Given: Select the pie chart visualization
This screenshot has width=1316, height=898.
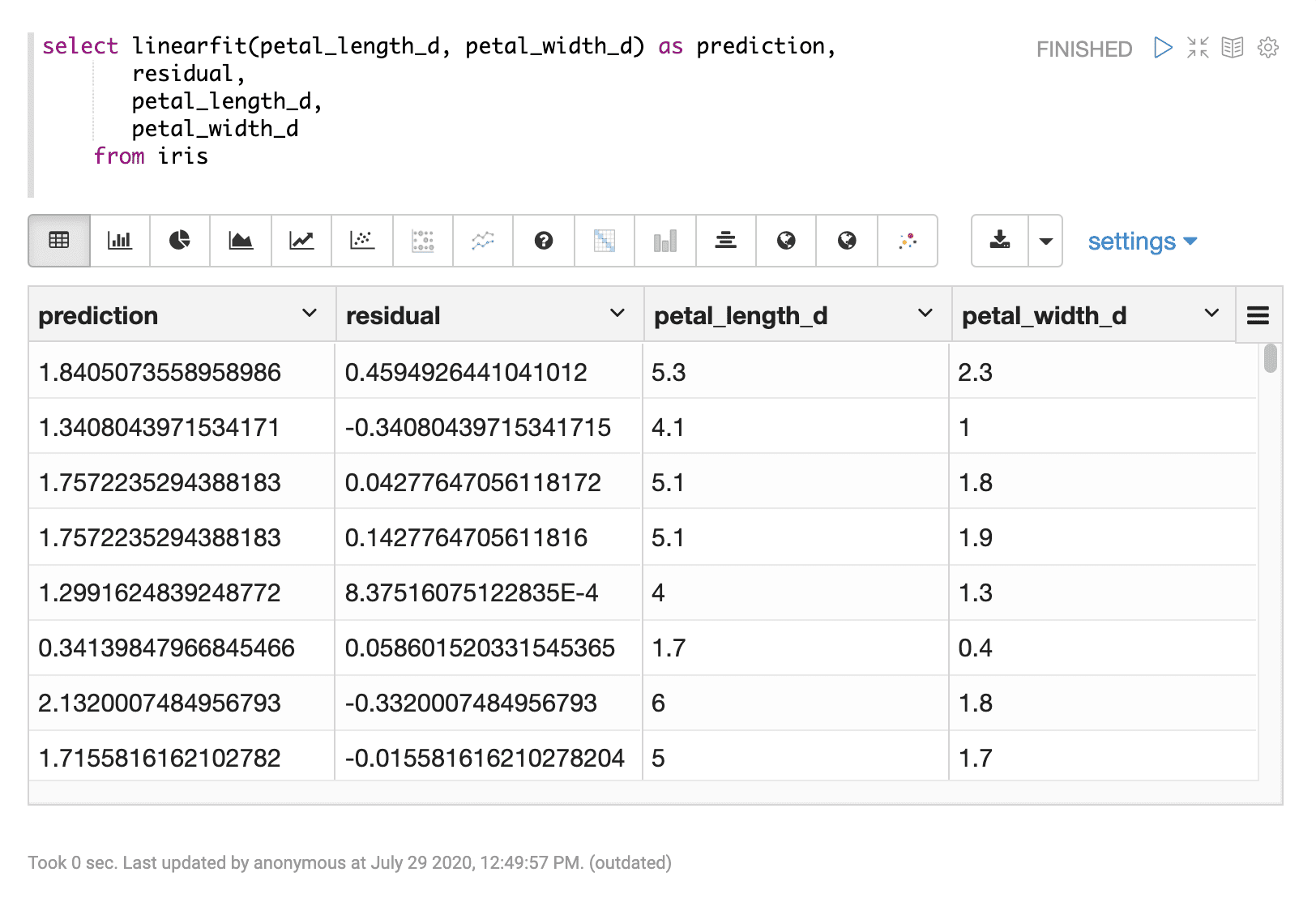Looking at the screenshot, I should coord(179,241).
